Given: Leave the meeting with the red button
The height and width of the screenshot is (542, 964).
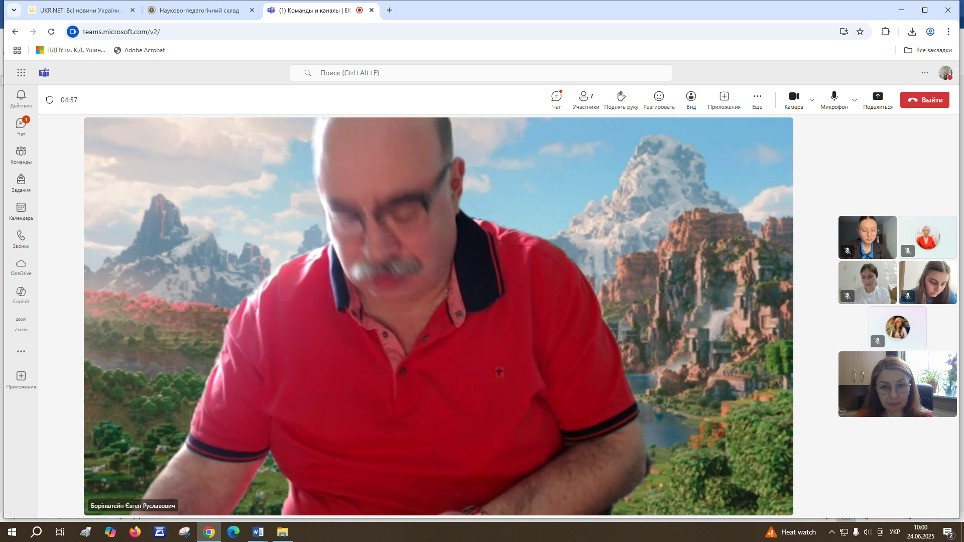Looking at the screenshot, I should coord(924,100).
